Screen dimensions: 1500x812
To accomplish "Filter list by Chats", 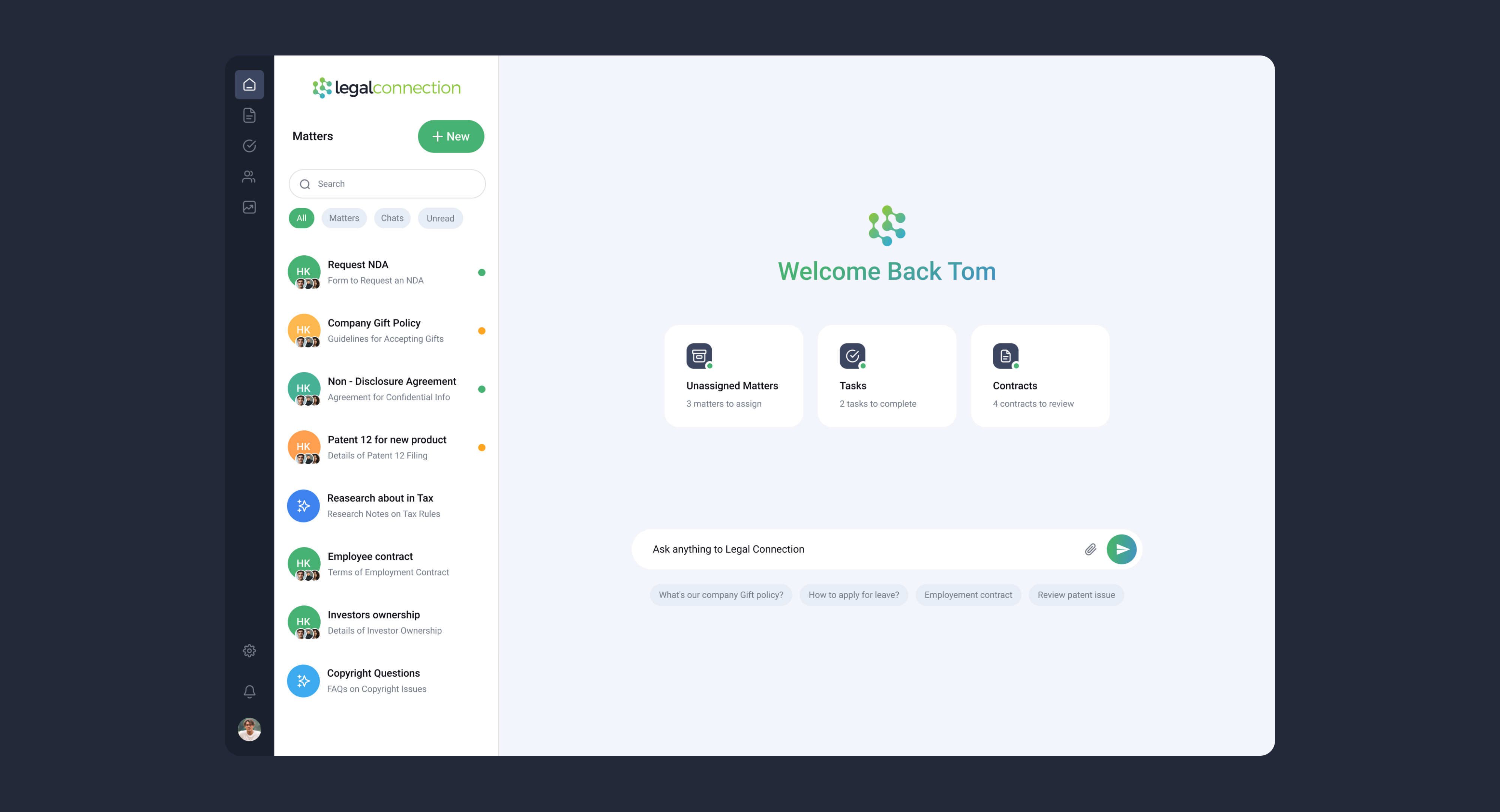I will (x=392, y=218).
